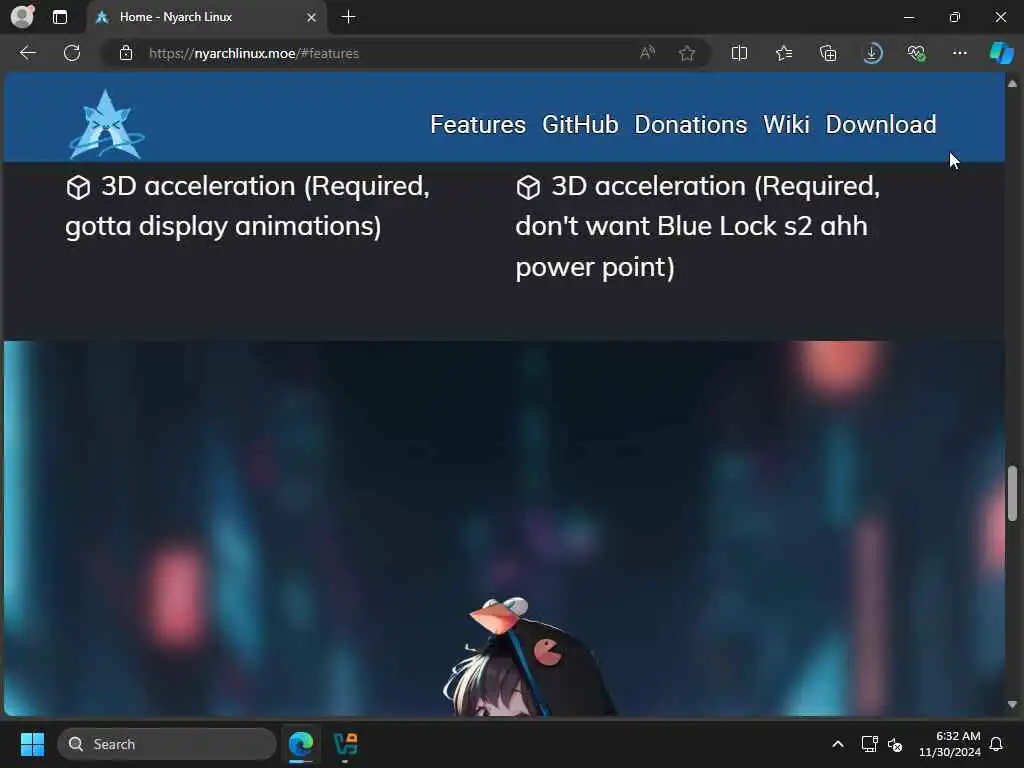This screenshot has height=768, width=1024.
Task: Click the 3D cube icon beside 'gotta display animations'
Action: (x=78, y=187)
